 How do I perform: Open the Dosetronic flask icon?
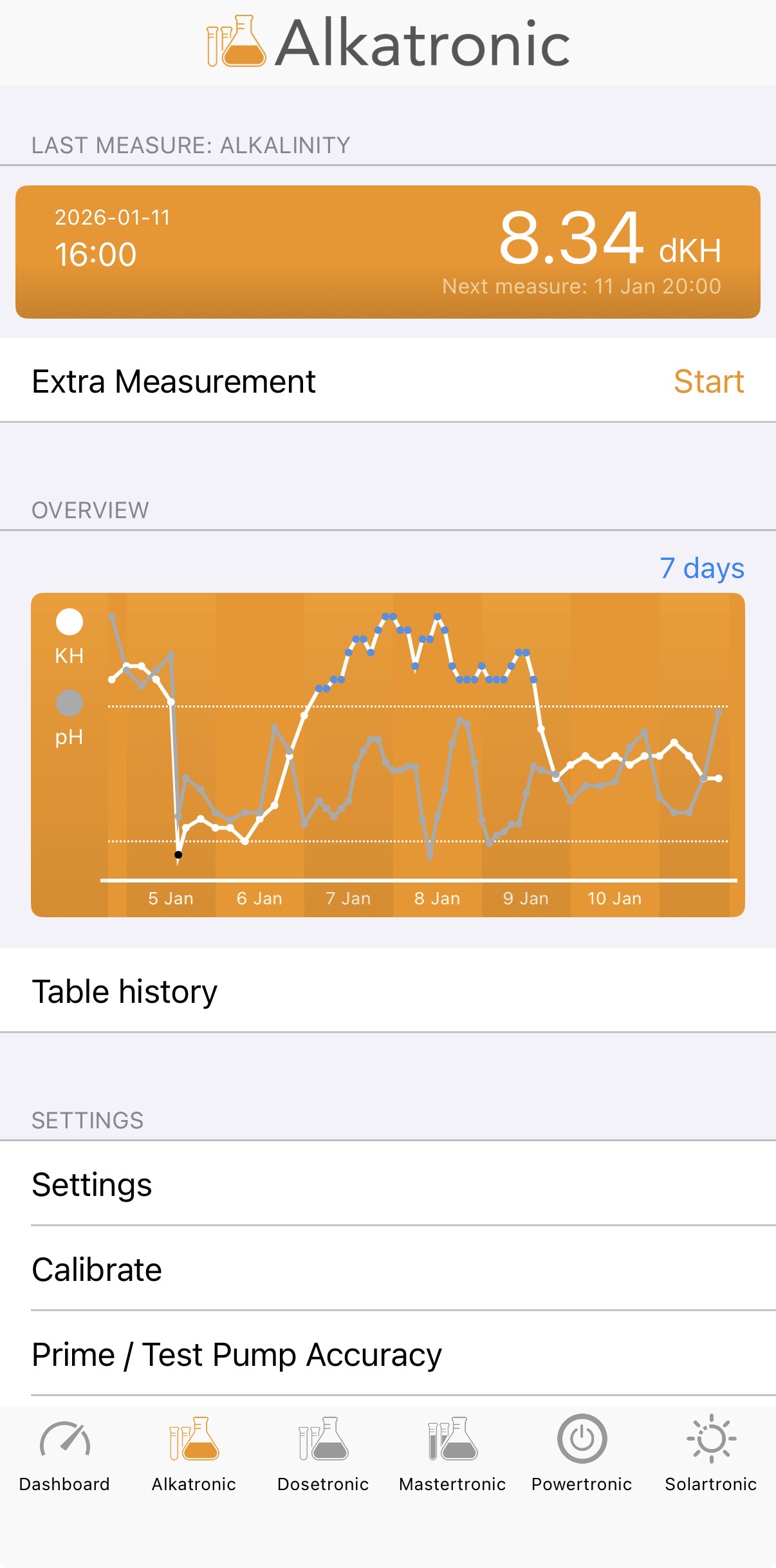[x=323, y=1439]
